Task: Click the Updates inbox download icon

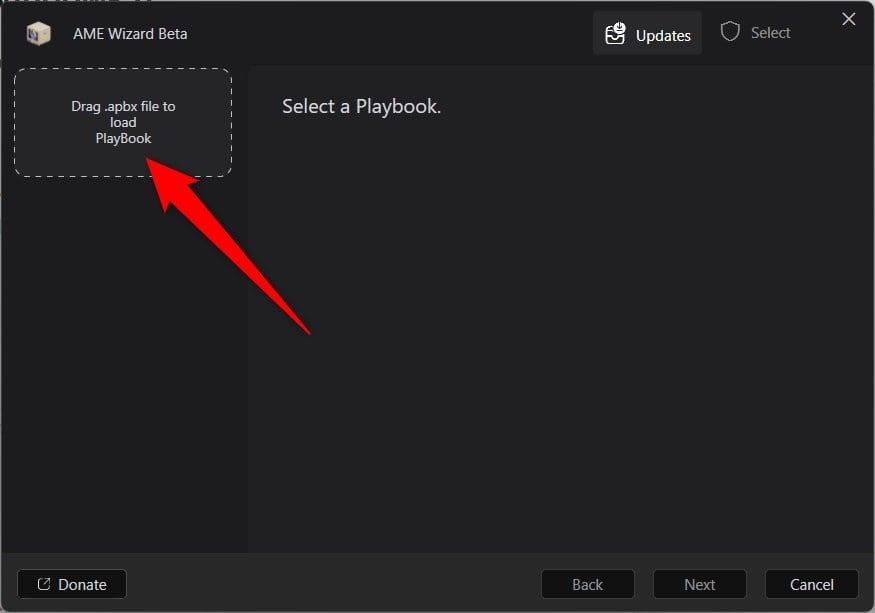Action: click(x=616, y=33)
